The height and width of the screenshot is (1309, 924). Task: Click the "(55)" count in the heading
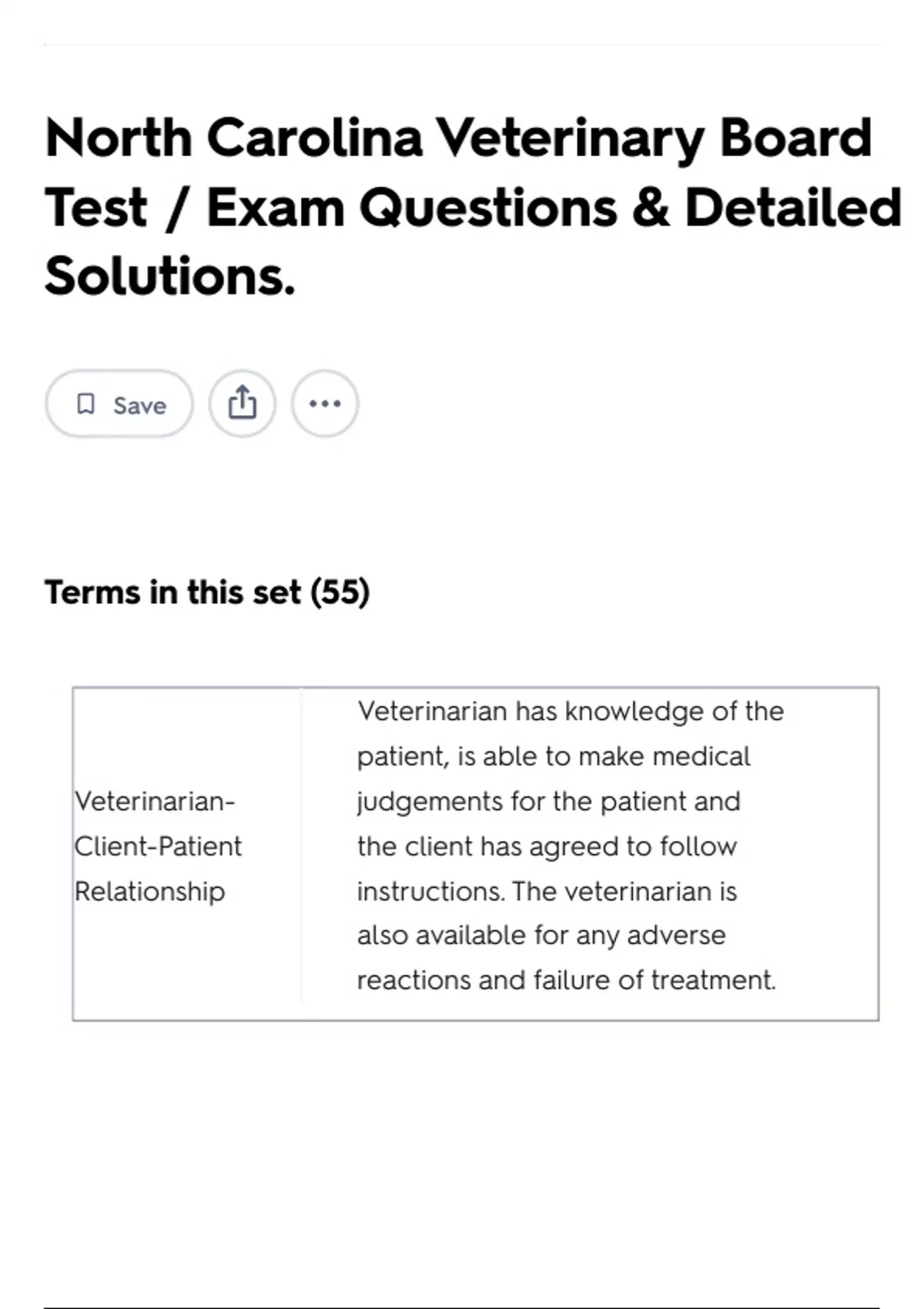pos(340,592)
